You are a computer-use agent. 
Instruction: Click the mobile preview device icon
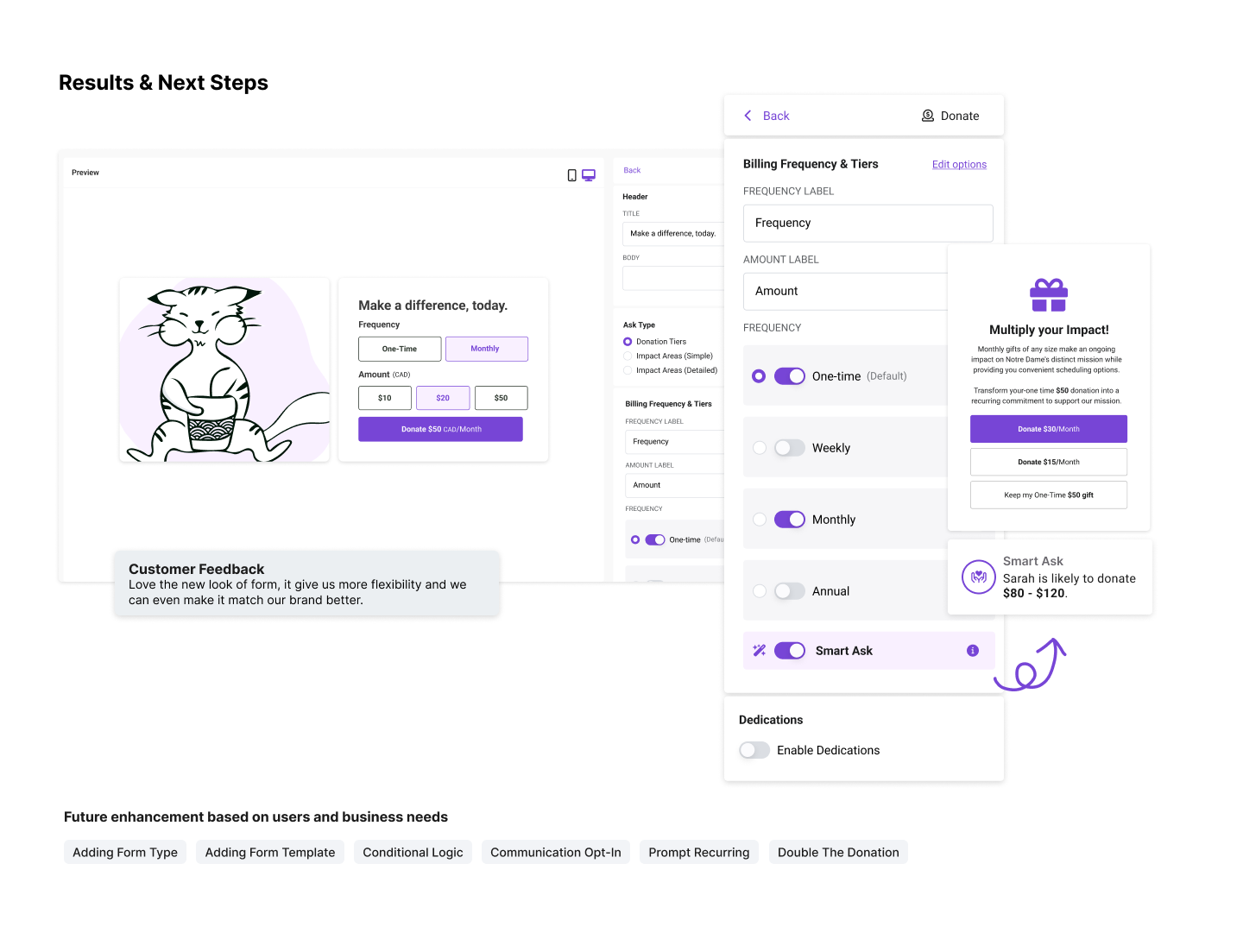tap(571, 175)
